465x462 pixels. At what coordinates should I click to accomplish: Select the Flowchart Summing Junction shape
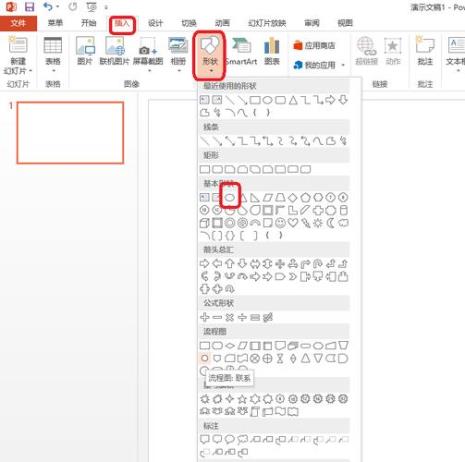[x=255, y=358]
